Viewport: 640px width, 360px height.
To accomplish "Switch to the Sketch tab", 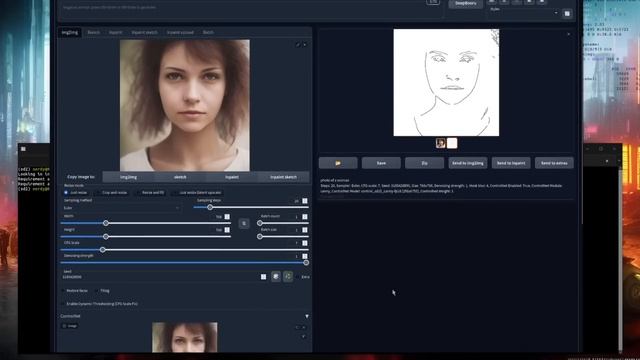I will [93, 32].
